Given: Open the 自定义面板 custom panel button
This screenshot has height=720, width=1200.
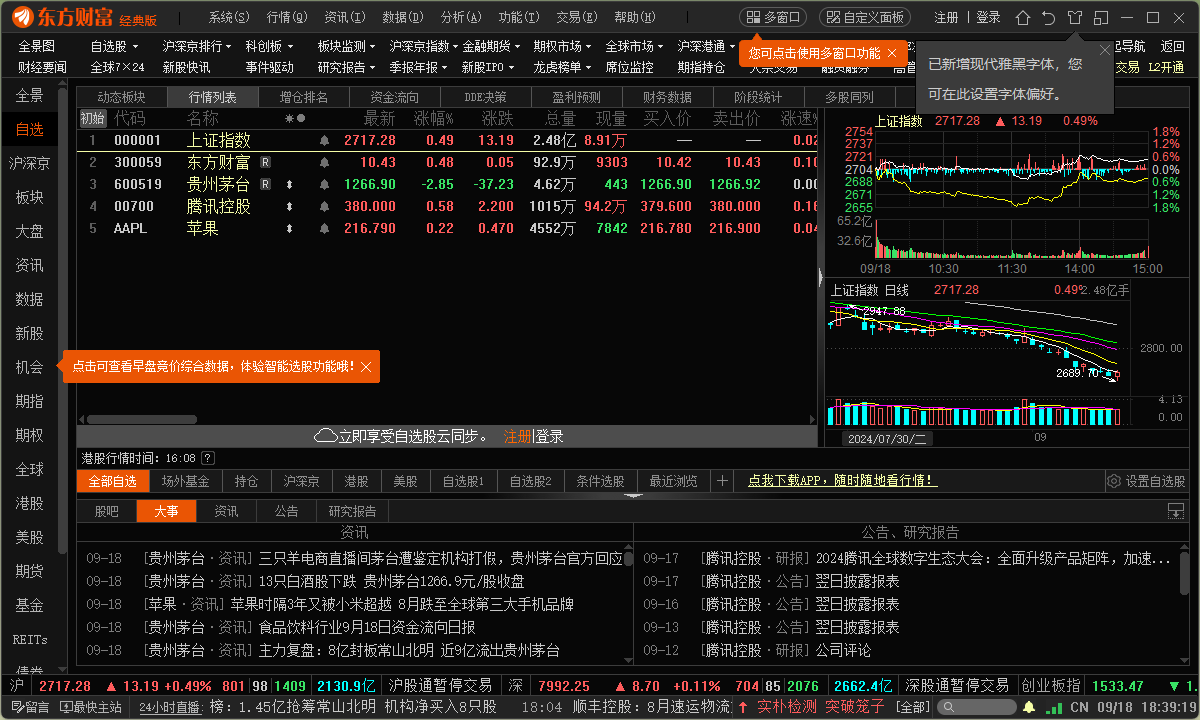Looking at the screenshot, I should tap(865, 18).
